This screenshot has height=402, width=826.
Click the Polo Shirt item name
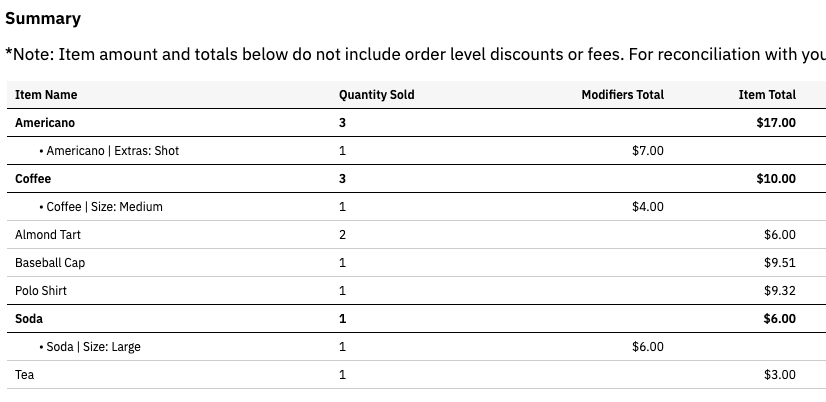pos(41,291)
